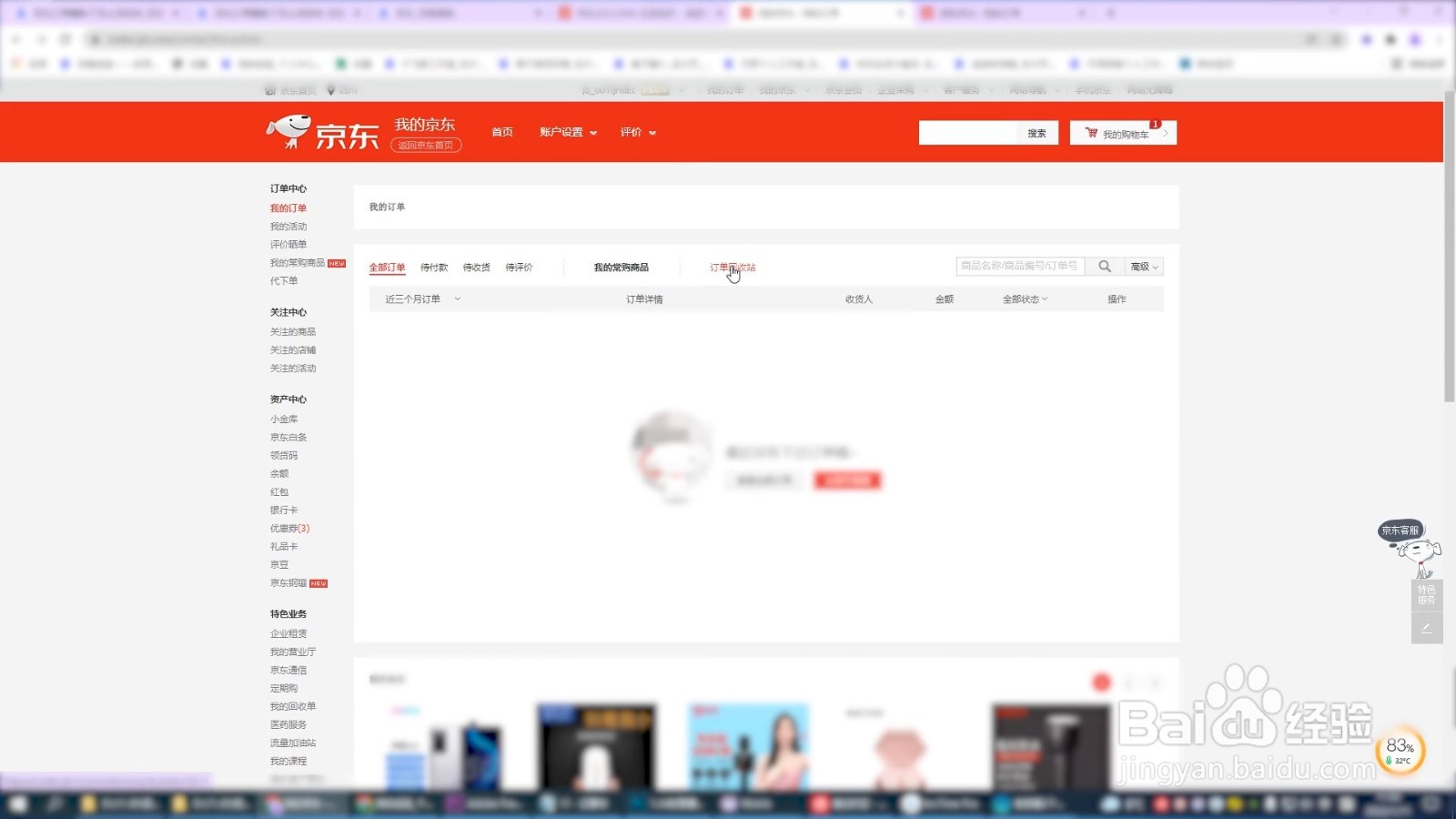
Task: Open 我的订单 in sidebar
Action: click(288, 208)
